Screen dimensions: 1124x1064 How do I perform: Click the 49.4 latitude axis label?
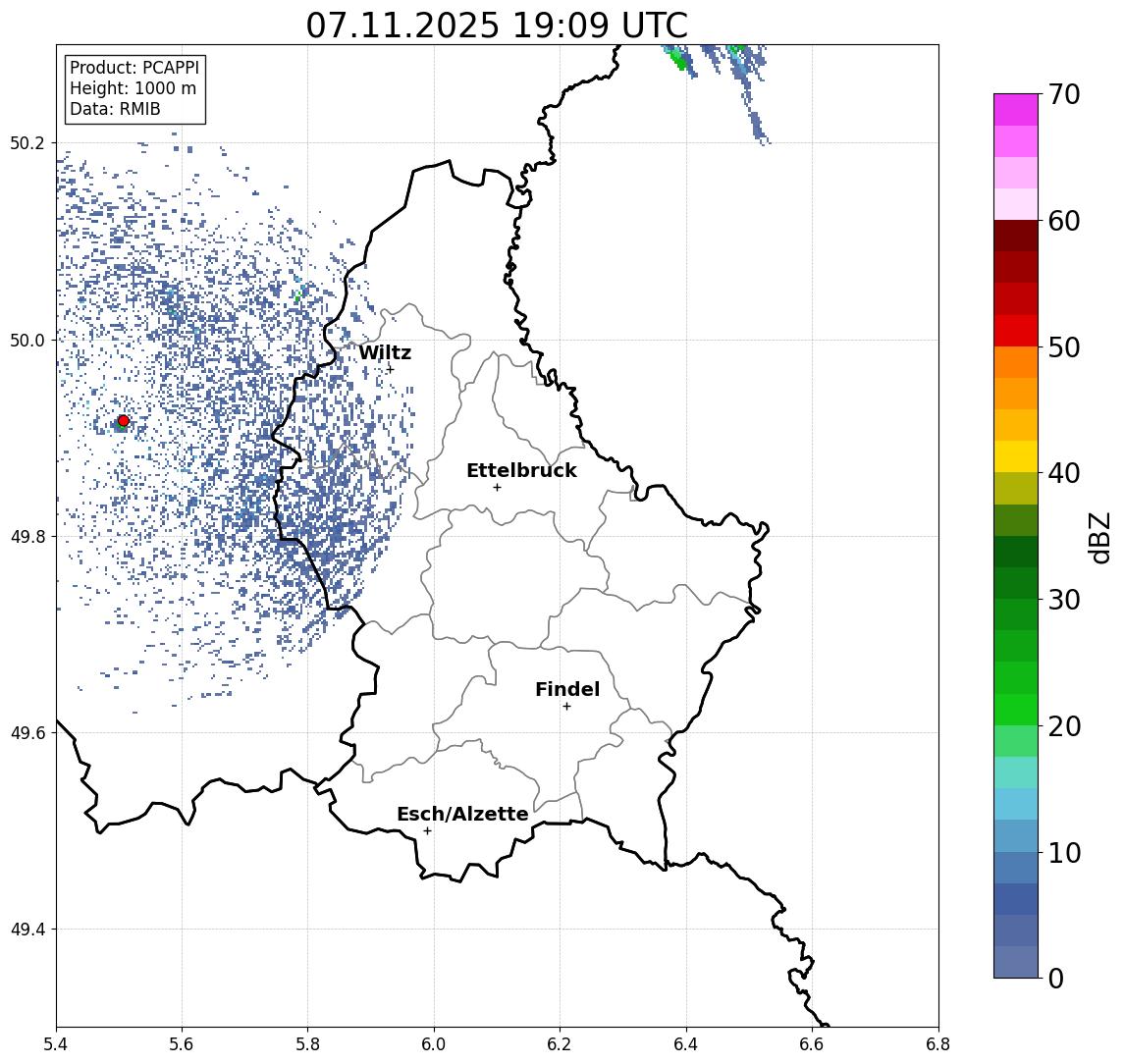point(27,930)
